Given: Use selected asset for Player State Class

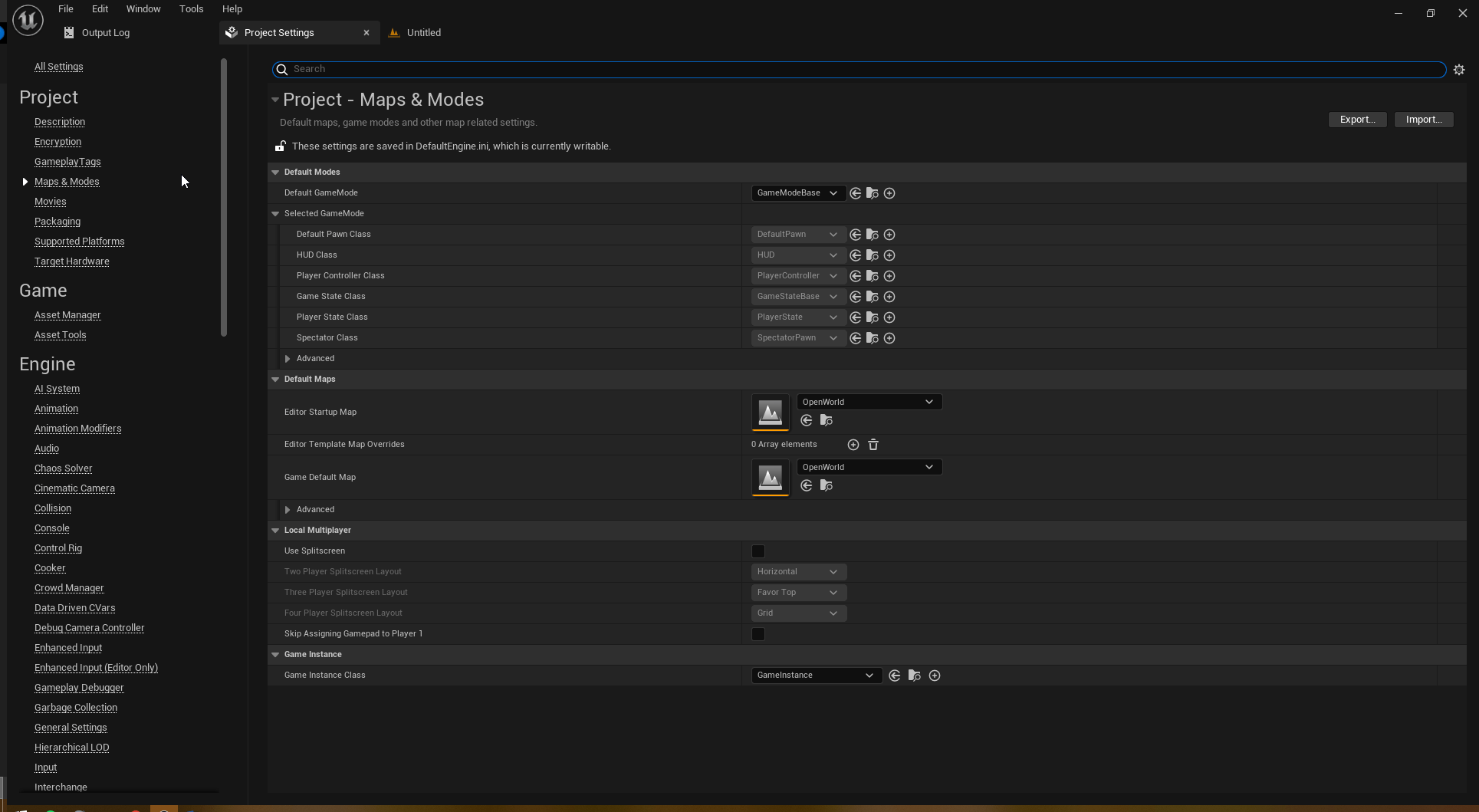Looking at the screenshot, I should (x=855, y=317).
